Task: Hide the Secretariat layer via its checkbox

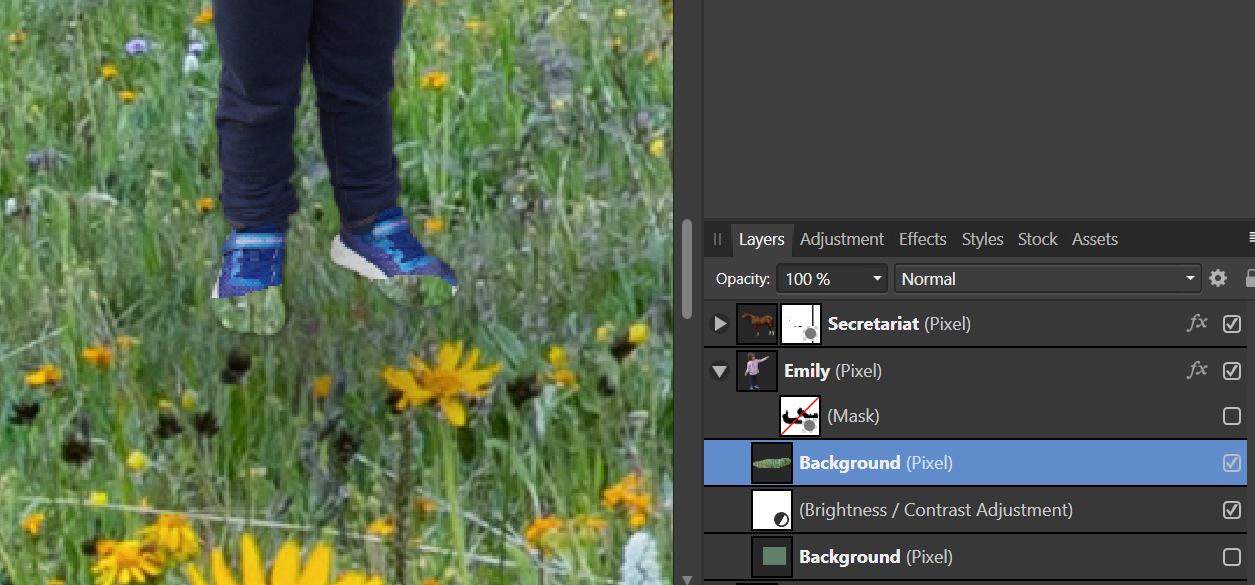Action: click(1232, 323)
